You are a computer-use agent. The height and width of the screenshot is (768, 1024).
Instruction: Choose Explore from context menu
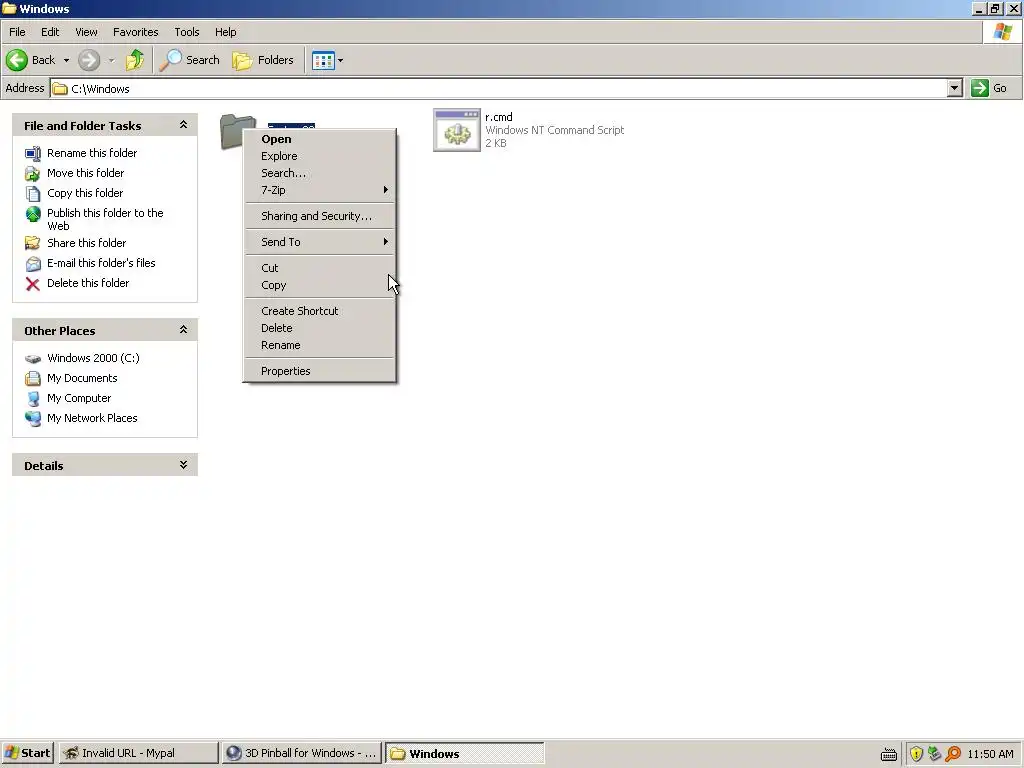320,156
